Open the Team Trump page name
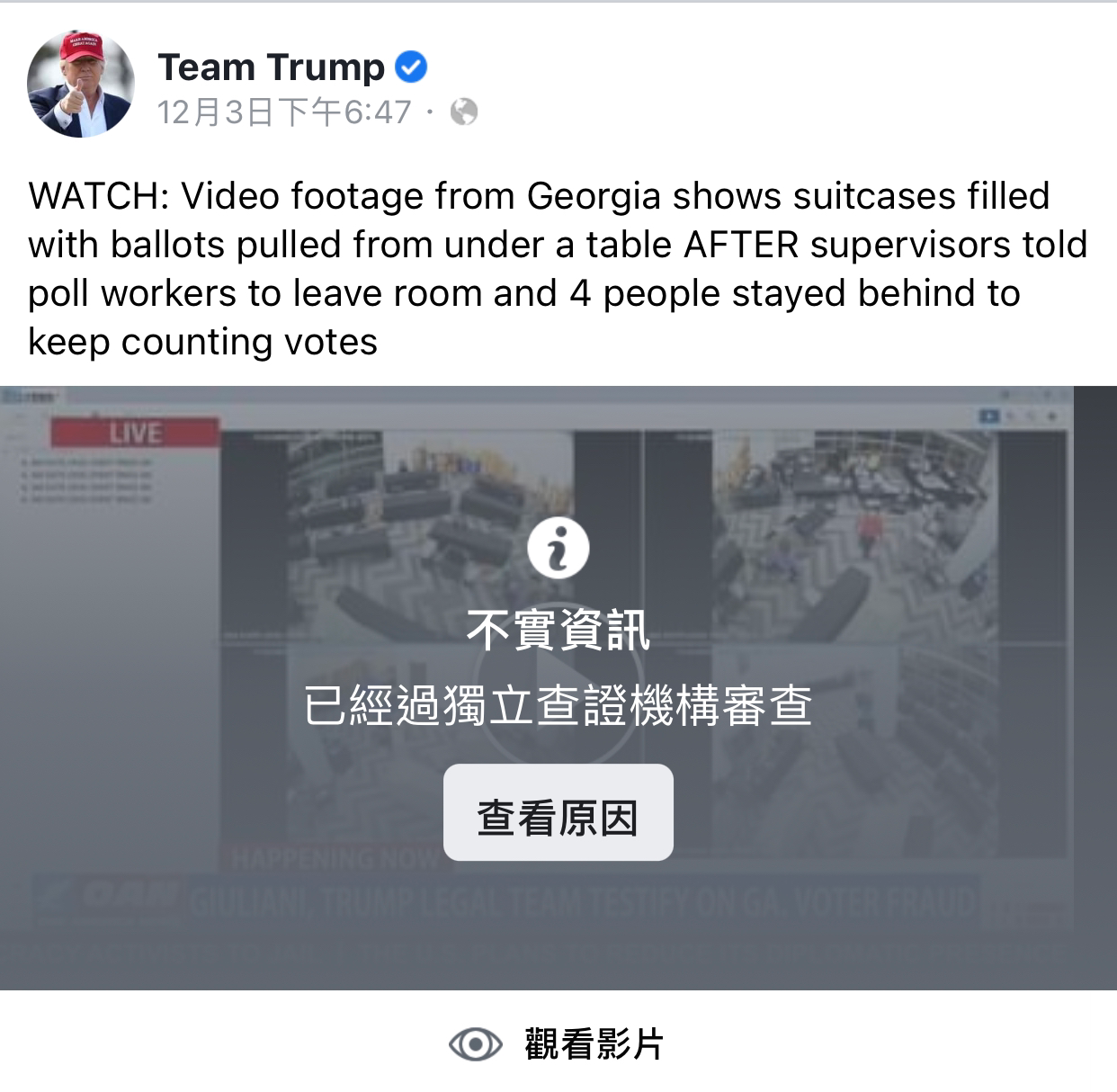This screenshot has width=1117, height=1092. (x=272, y=67)
